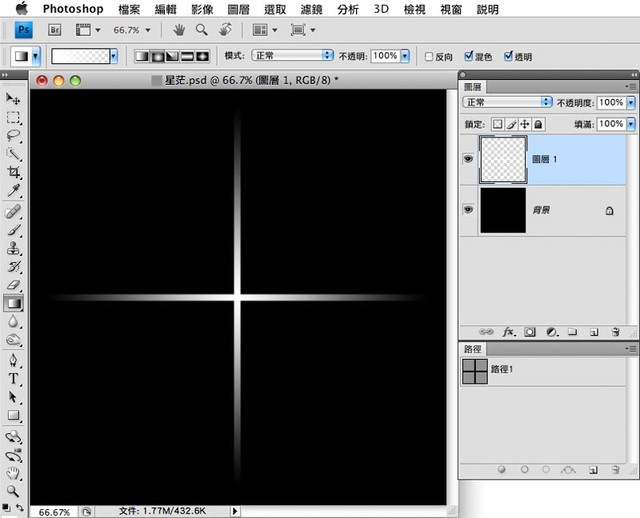The height and width of the screenshot is (518, 640).
Task: Toggle lock image pixels
Action: [511, 124]
